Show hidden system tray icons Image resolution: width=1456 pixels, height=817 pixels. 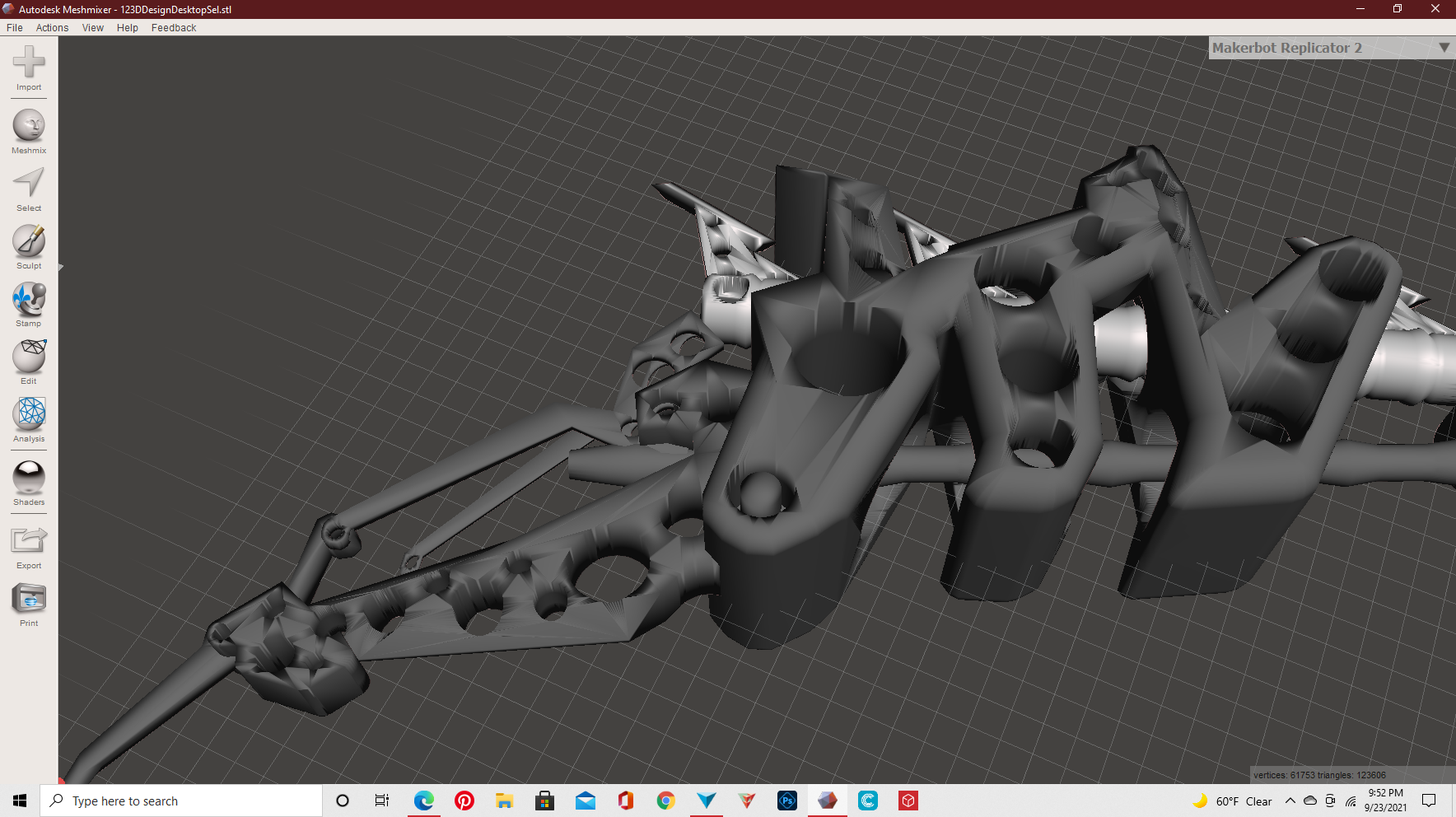coord(1290,801)
